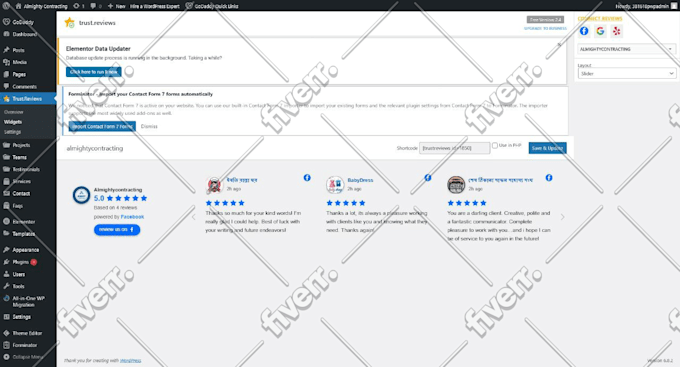Open Hire a WordPress Expert

tap(154, 6)
